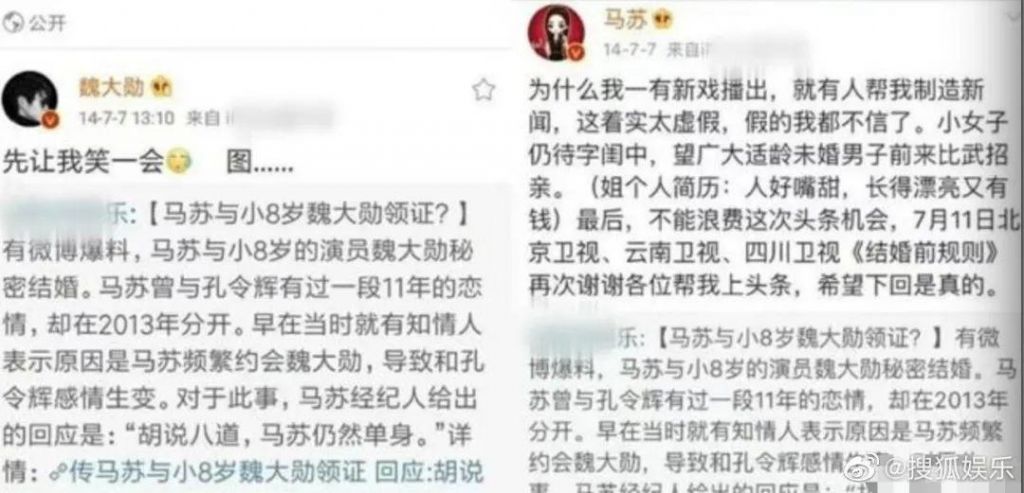
Task: Click the 图...... image link text
Action: (x=259, y=163)
